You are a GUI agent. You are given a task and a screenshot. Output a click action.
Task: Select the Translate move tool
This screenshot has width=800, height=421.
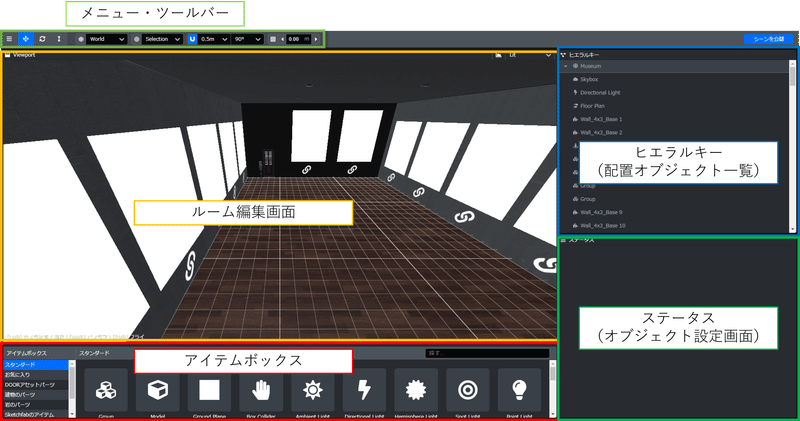click(x=26, y=39)
